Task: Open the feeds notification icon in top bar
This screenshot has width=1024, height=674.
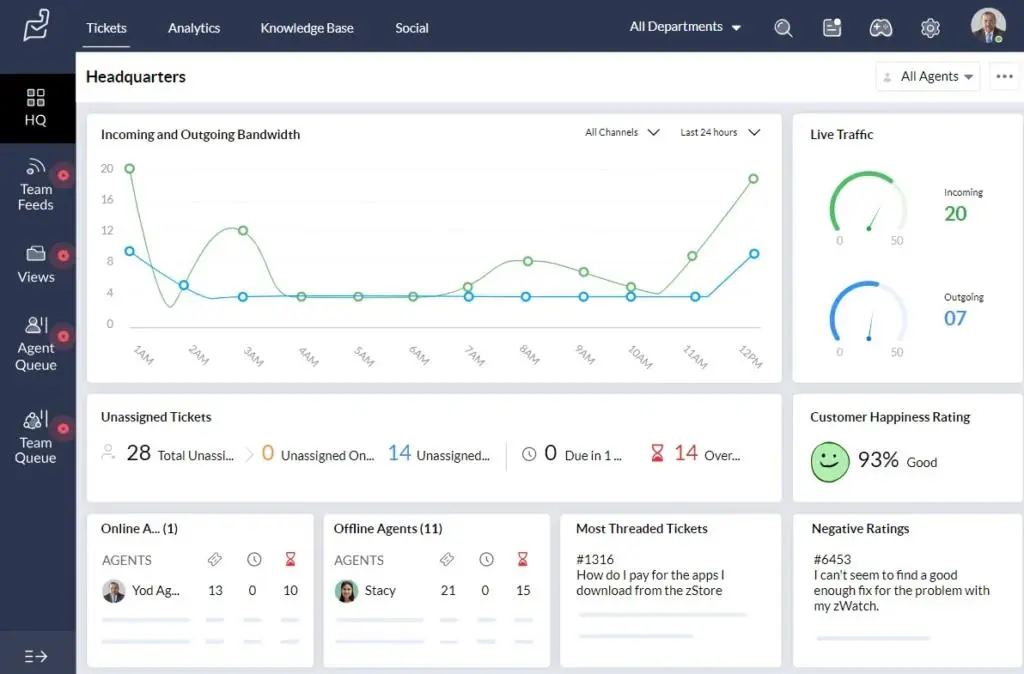Action: 831,27
